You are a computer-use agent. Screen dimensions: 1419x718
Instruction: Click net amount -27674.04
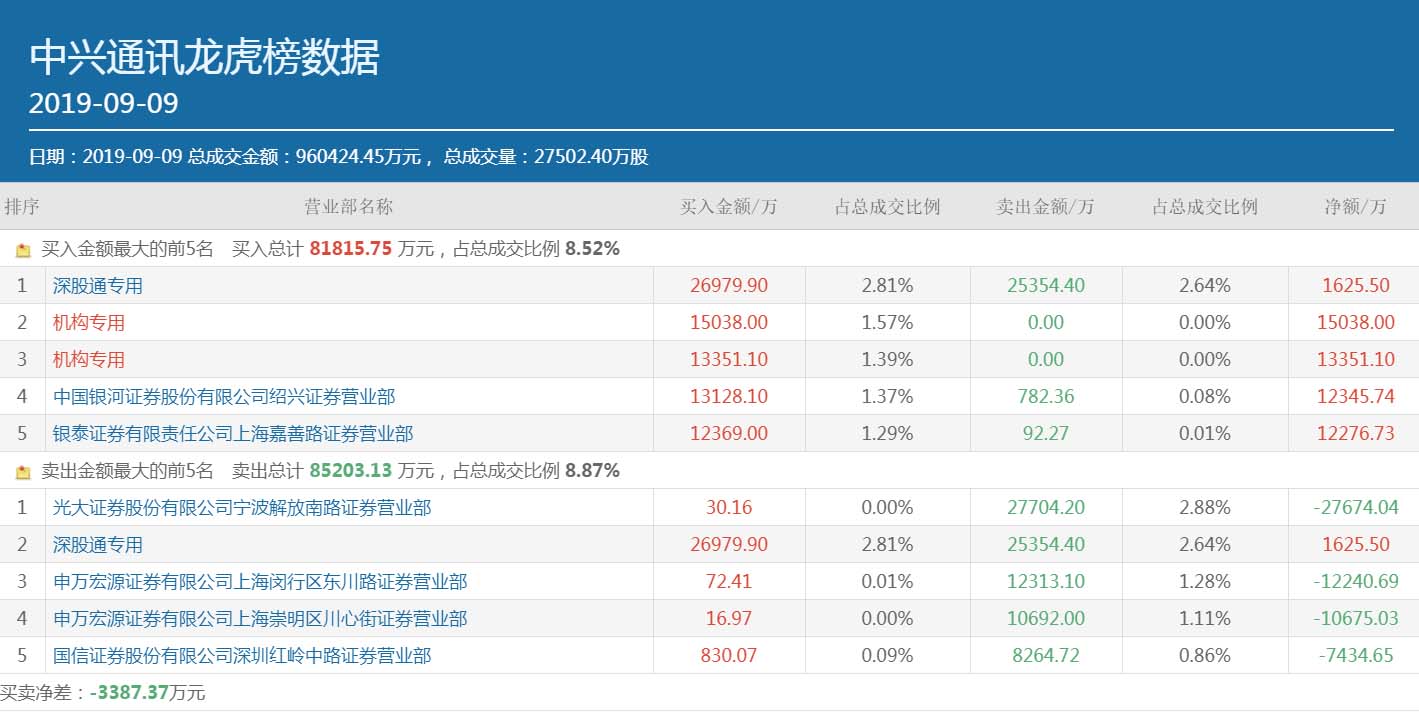[x=1356, y=508]
